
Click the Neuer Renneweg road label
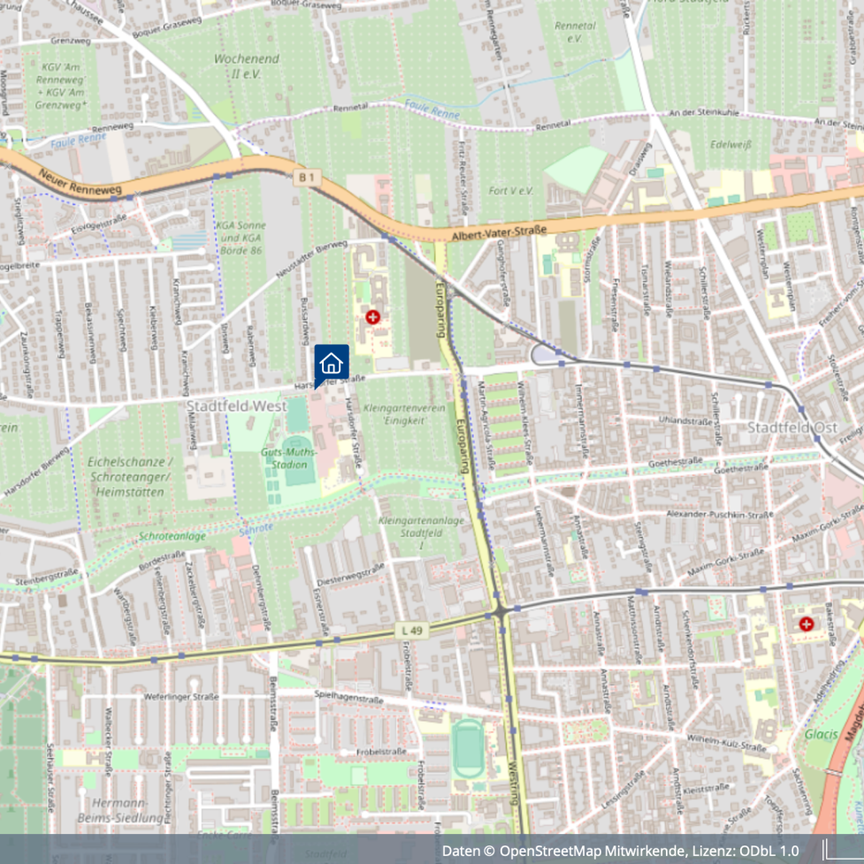[80, 182]
